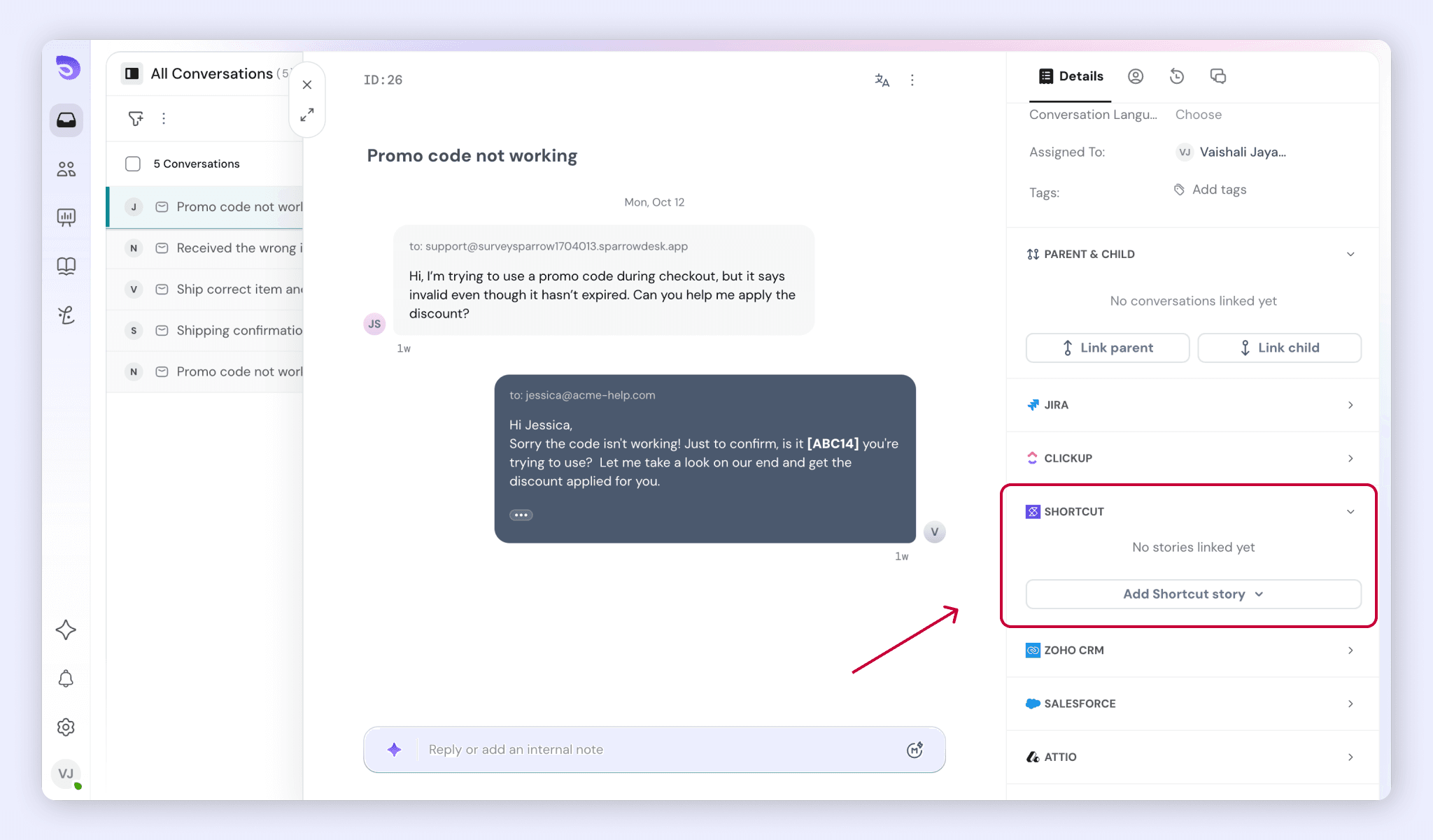Open the Contacts people icon in sidebar
This screenshot has width=1433, height=840.
66,169
